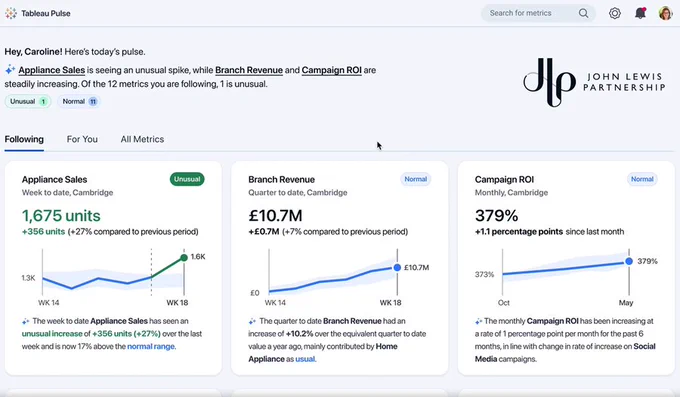680x397 pixels.
Task: Open the Campaign ROI link in summary
Action: [x=332, y=70]
